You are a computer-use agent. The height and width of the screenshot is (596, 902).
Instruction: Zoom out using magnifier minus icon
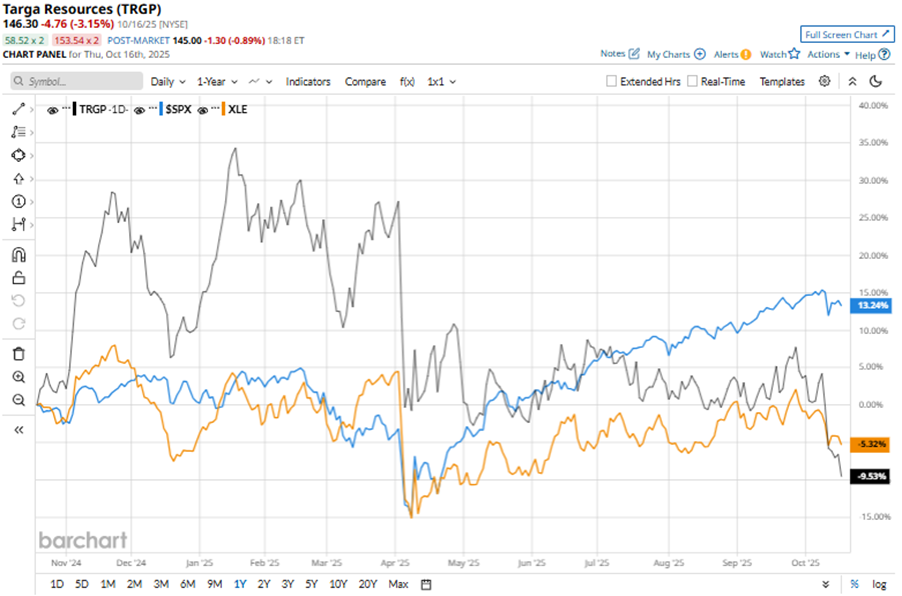pyautogui.click(x=18, y=400)
